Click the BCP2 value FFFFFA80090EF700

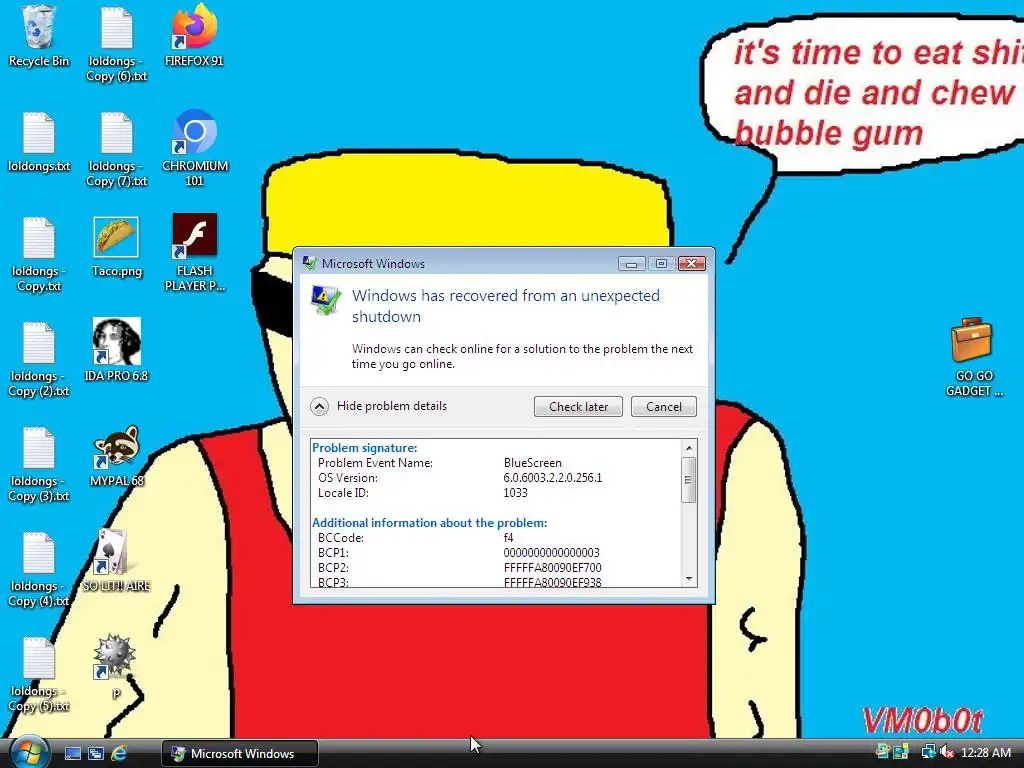[552, 568]
